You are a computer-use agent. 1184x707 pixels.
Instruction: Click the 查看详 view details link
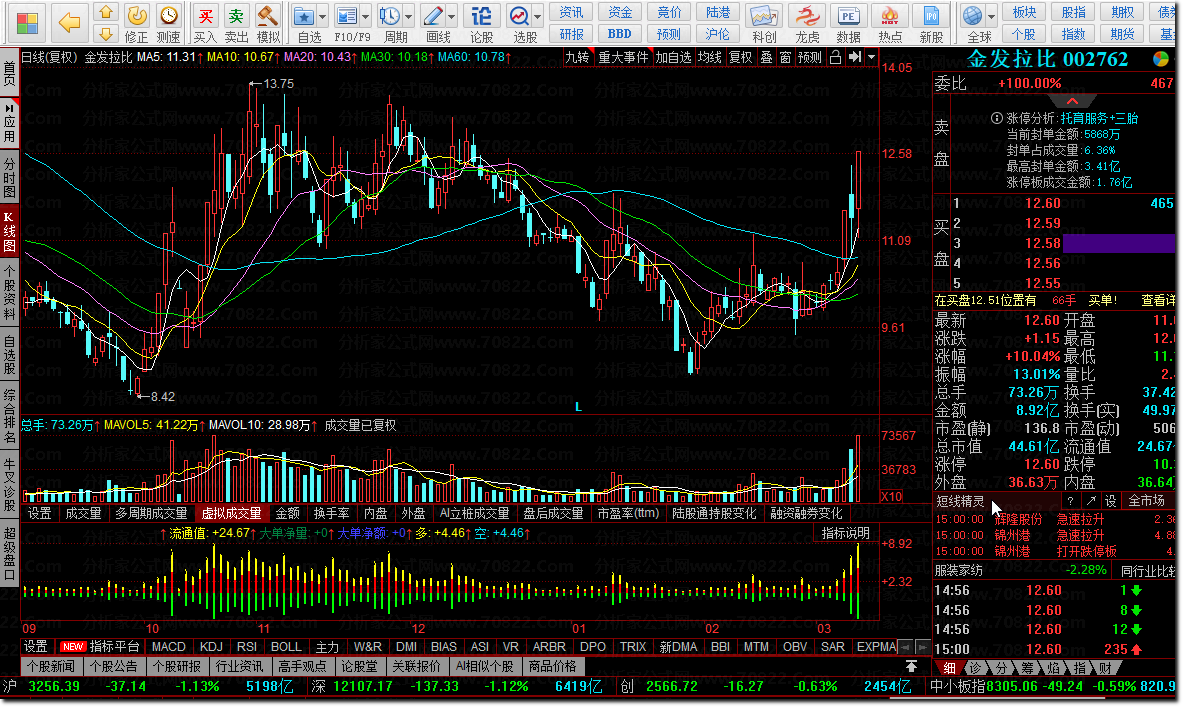click(1158, 301)
